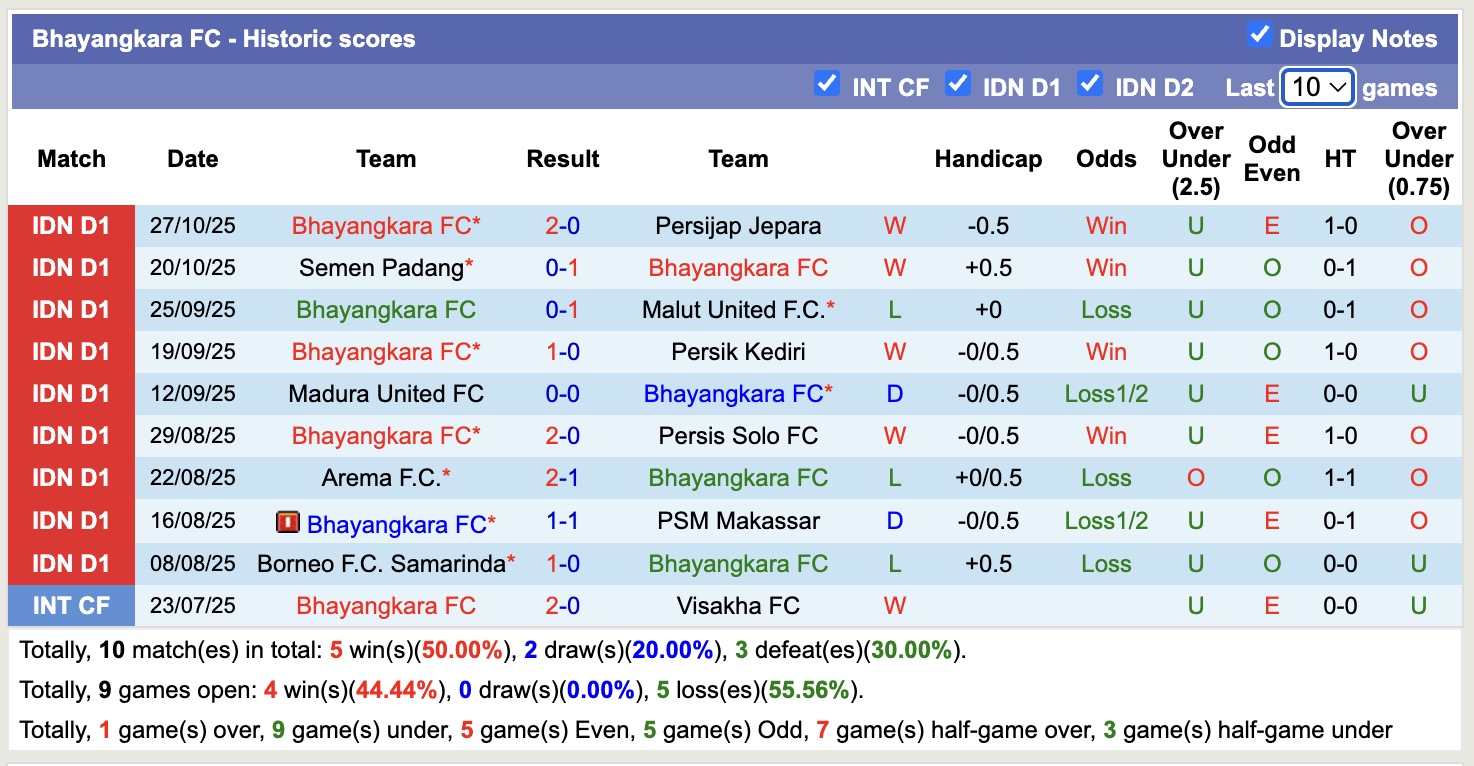Click the Visakha FC link
This screenshot has width=1474, height=766.
coord(738,605)
